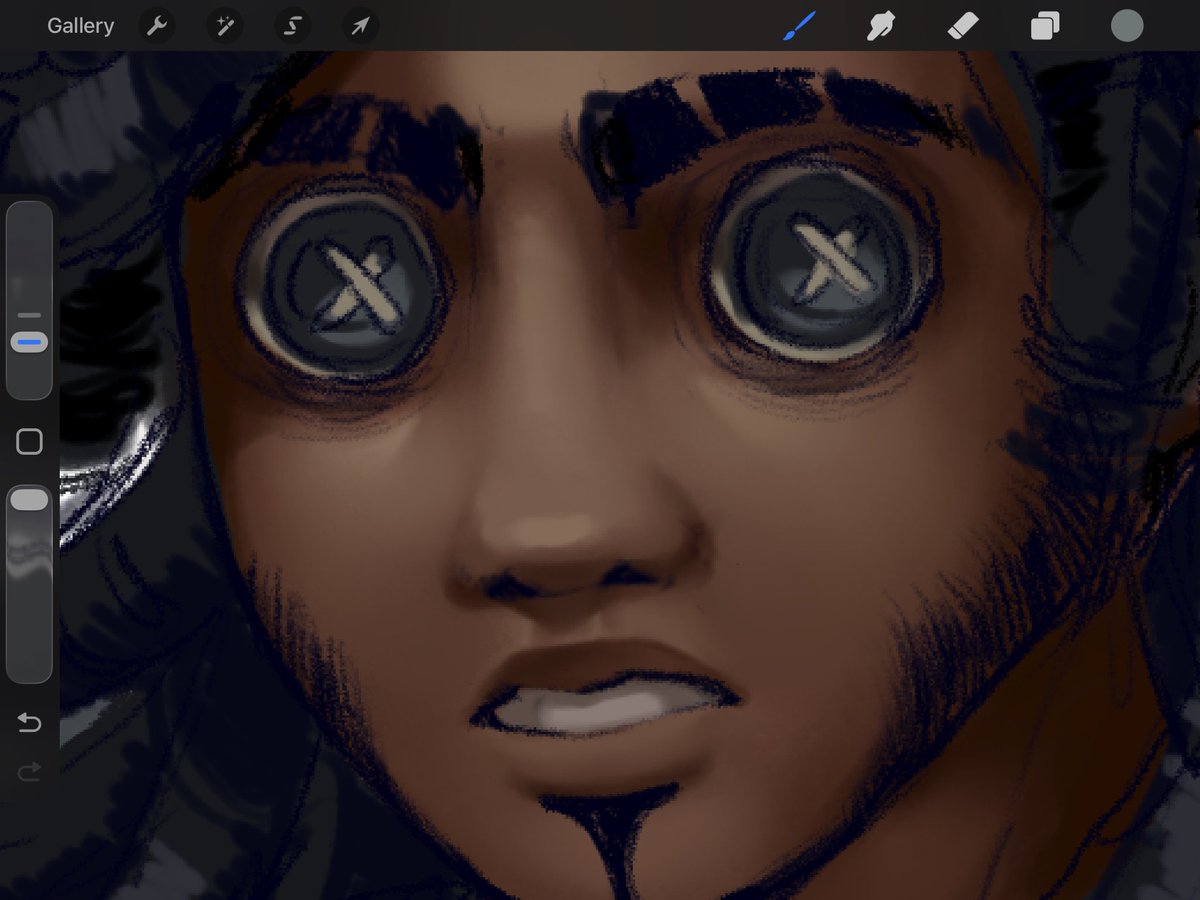Select the Brush tool
Image resolution: width=1200 pixels, height=900 pixels.
pos(799,26)
